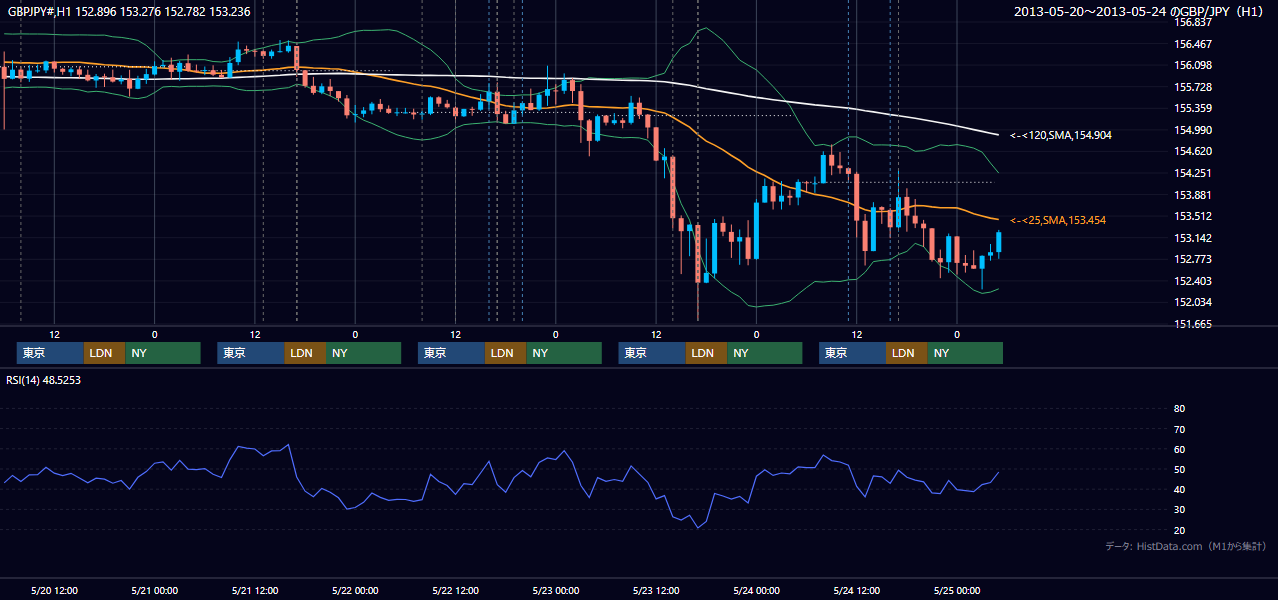Select the 5/24 00:00 date label
The height and width of the screenshot is (600, 1278).
(756, 590)
